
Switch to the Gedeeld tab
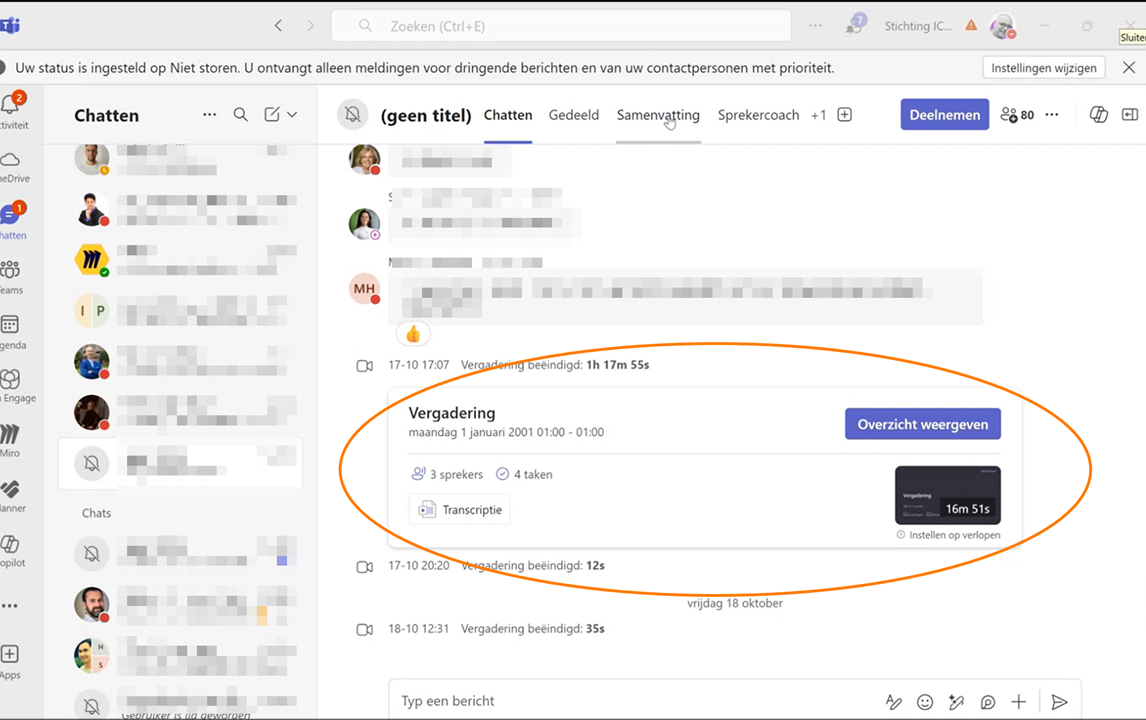point(573,115)
